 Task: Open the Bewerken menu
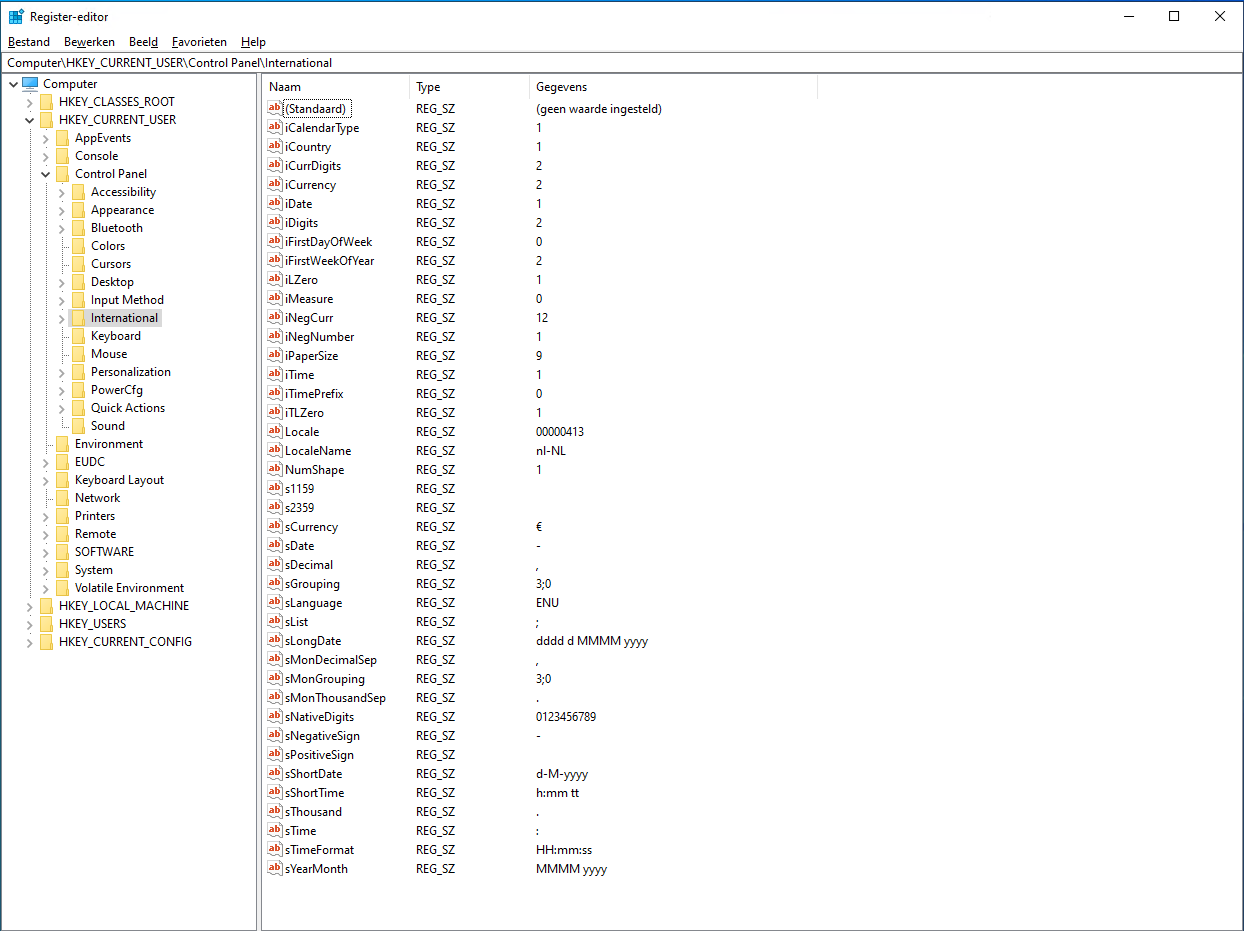pyautogui.click(x=89, y=42)
